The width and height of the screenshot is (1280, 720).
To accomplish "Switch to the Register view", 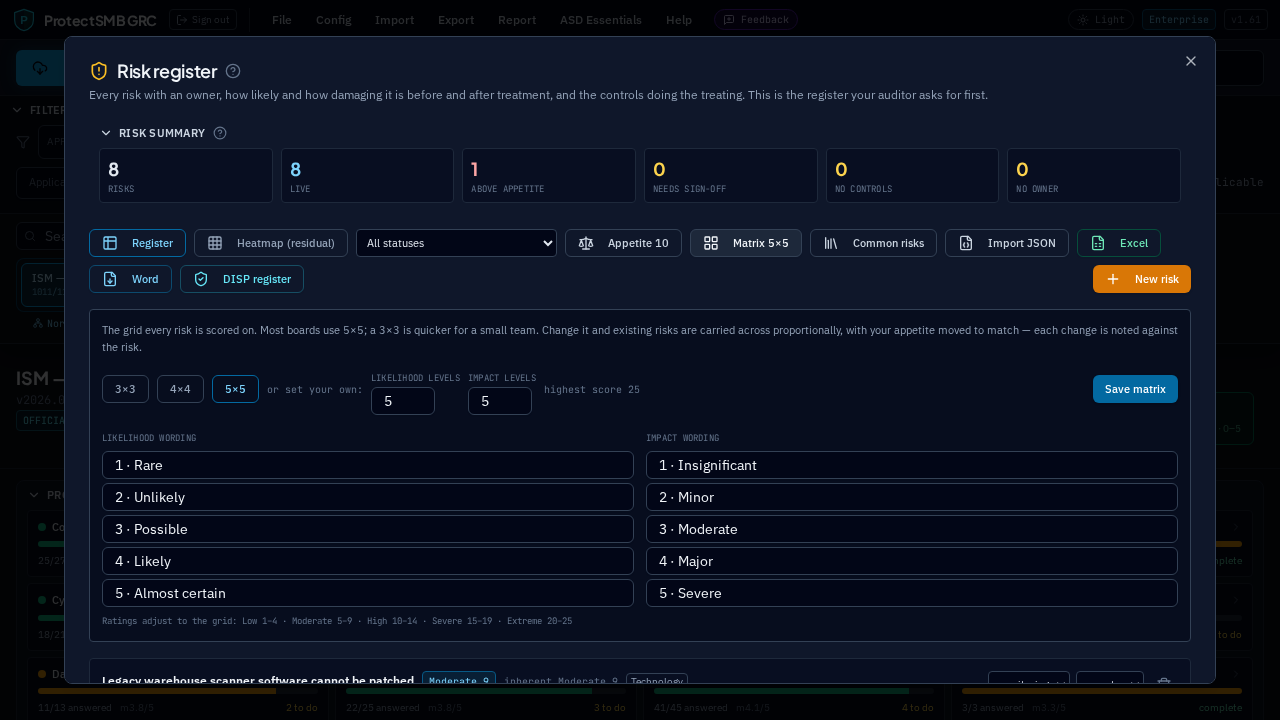I will click(137, 243).
